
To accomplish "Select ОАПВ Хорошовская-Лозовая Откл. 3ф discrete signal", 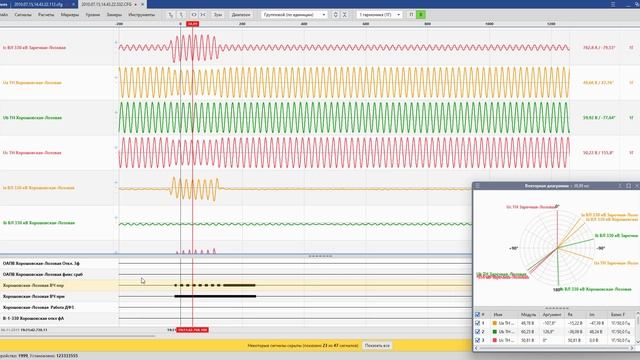I will [x=41, y=264].
